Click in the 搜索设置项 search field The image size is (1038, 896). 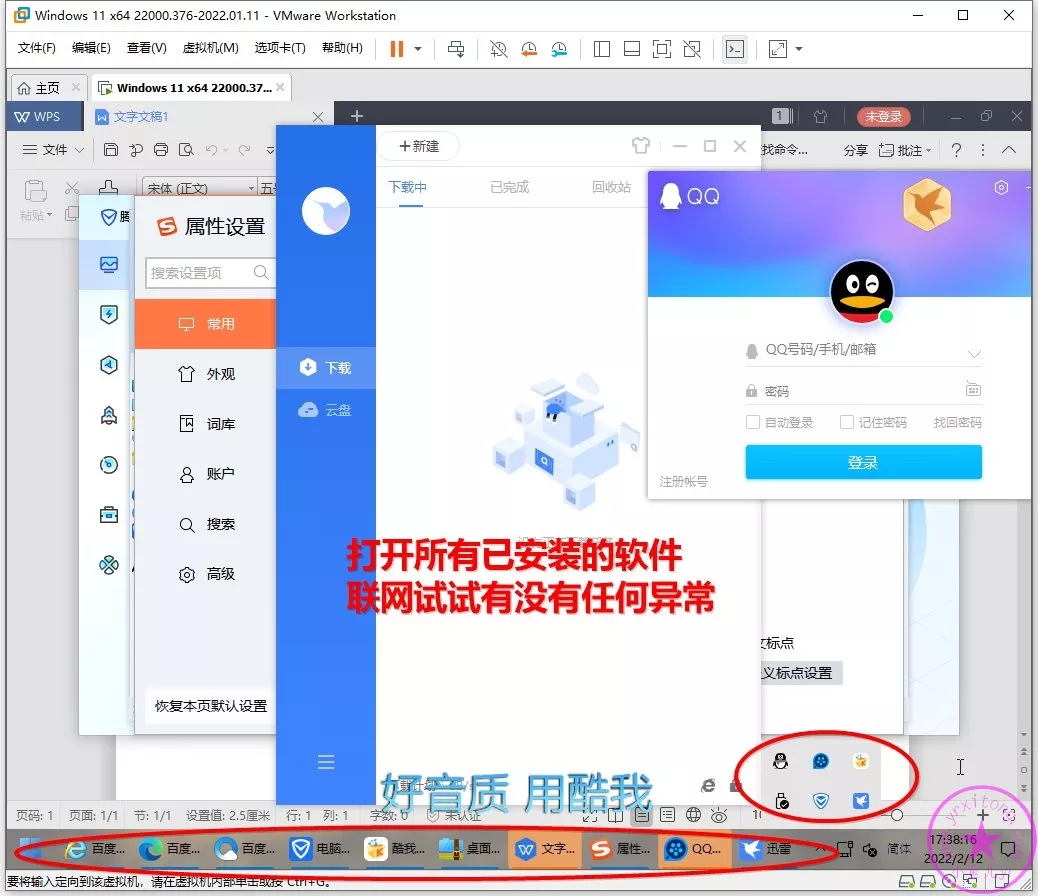click(200, 272)
